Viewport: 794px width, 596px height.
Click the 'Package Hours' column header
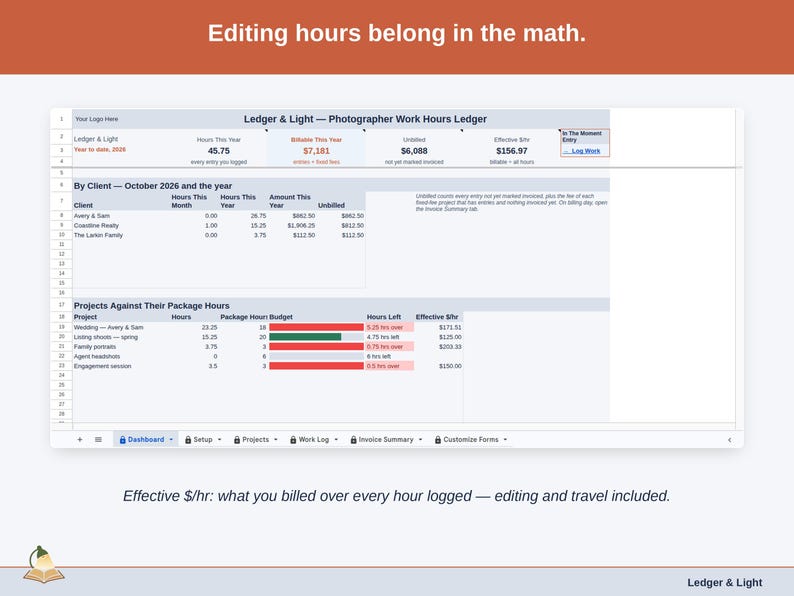coord(244,317)
